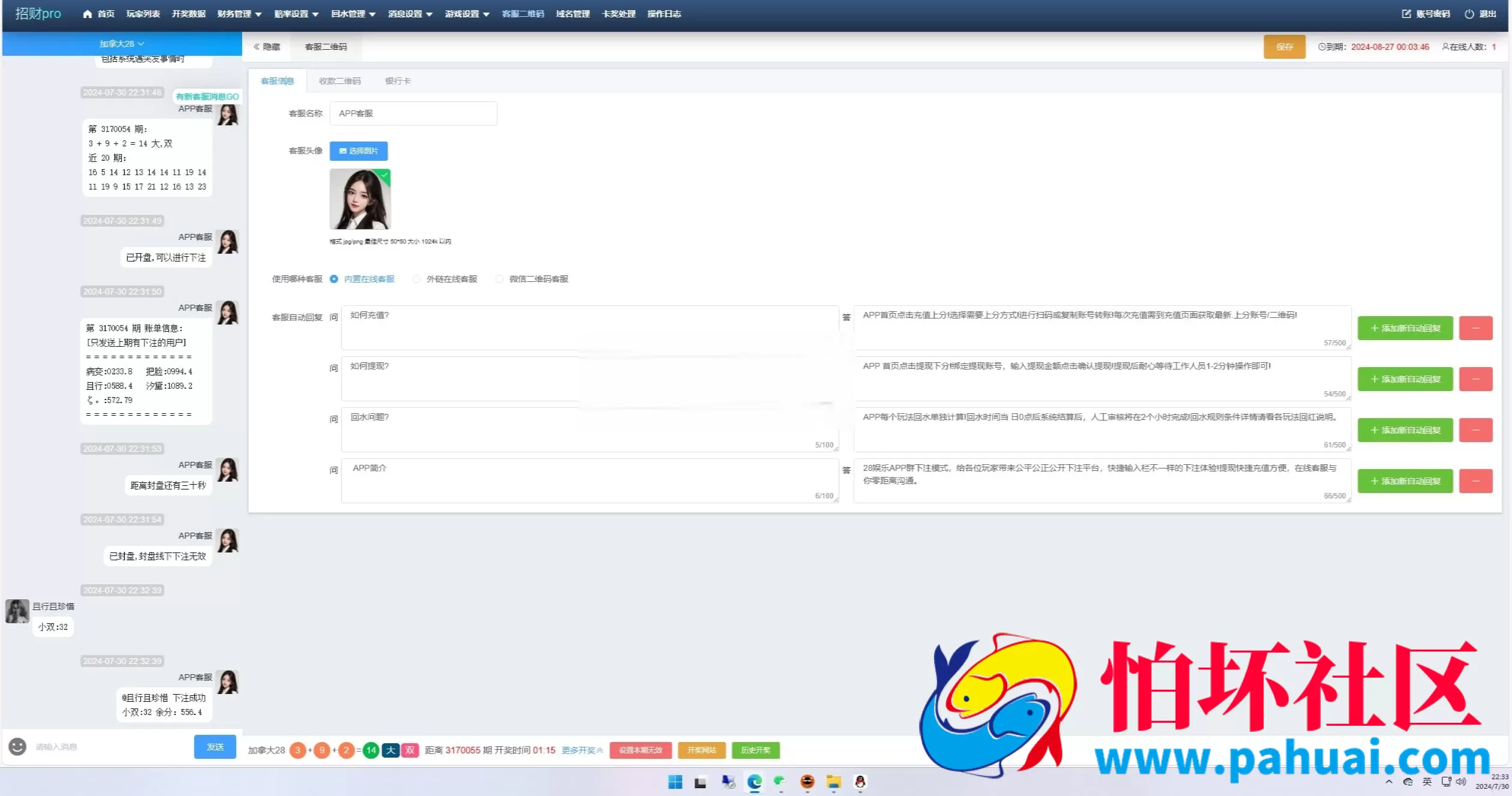Open the Windows Start menu
Image resolution: width=1512 pixels, height=796 pixels.
pyautogui.click(x=675, y=782)
